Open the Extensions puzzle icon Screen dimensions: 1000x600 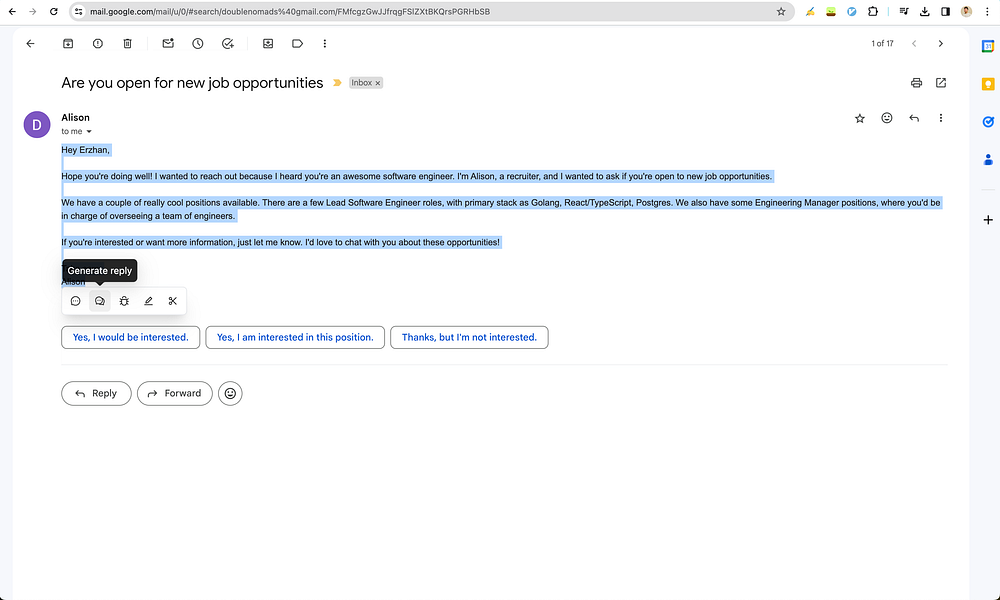(x=872, y=11)
